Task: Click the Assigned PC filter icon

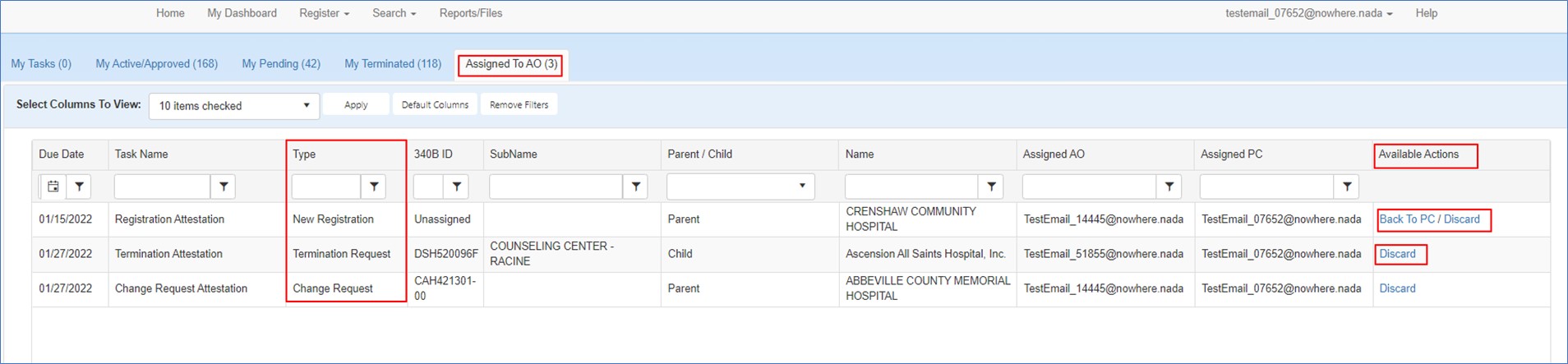Action: pos(1347,187)
